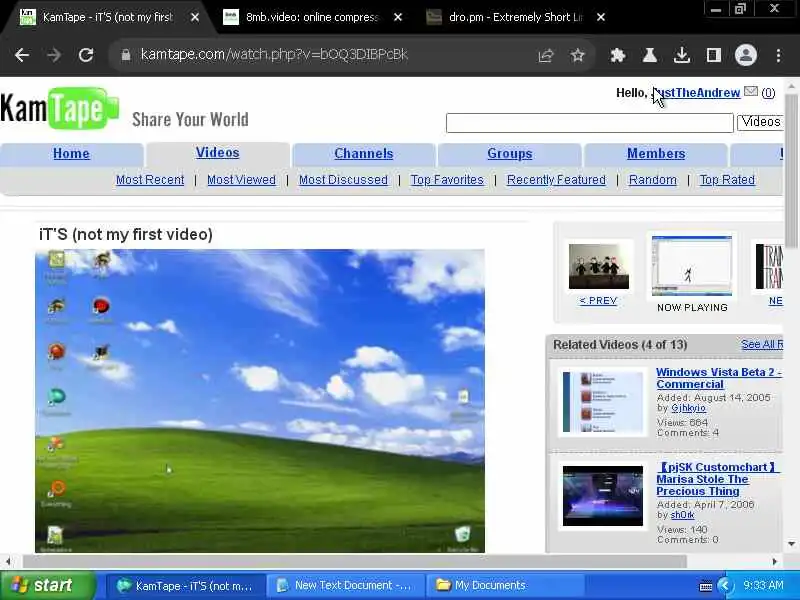Open Windows Vista Beta 2 Commercial link

point(718,378)
